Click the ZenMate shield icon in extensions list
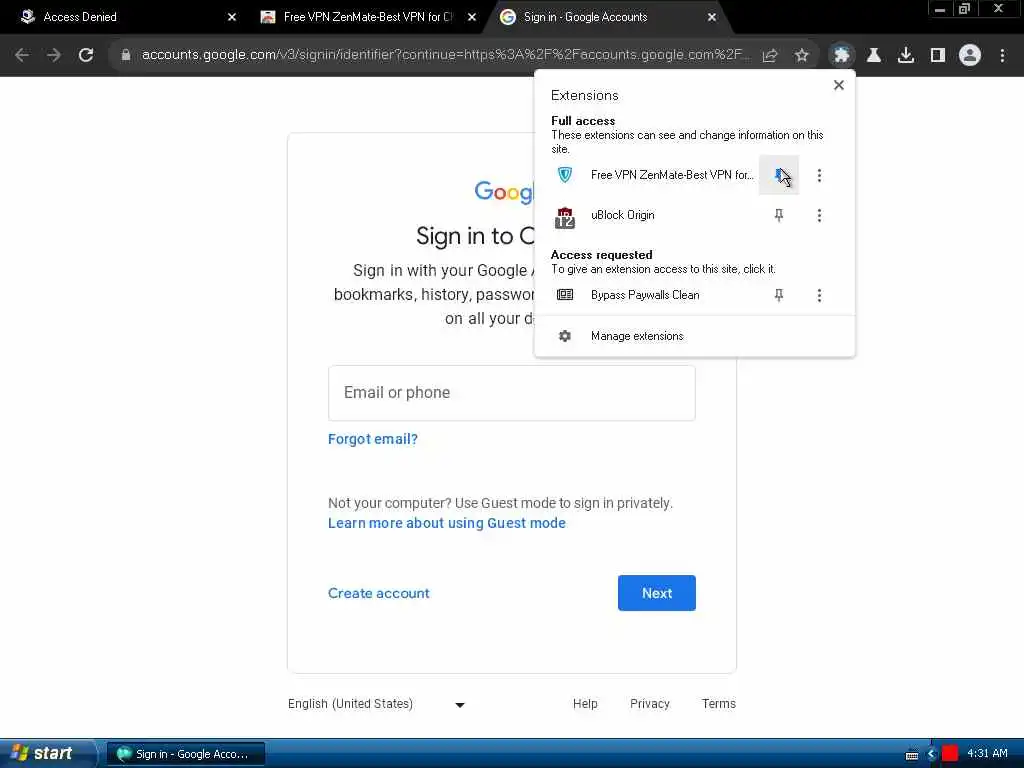Viewport: 1024px width, 768px height. pyautogui.click(x=565, y=174)
